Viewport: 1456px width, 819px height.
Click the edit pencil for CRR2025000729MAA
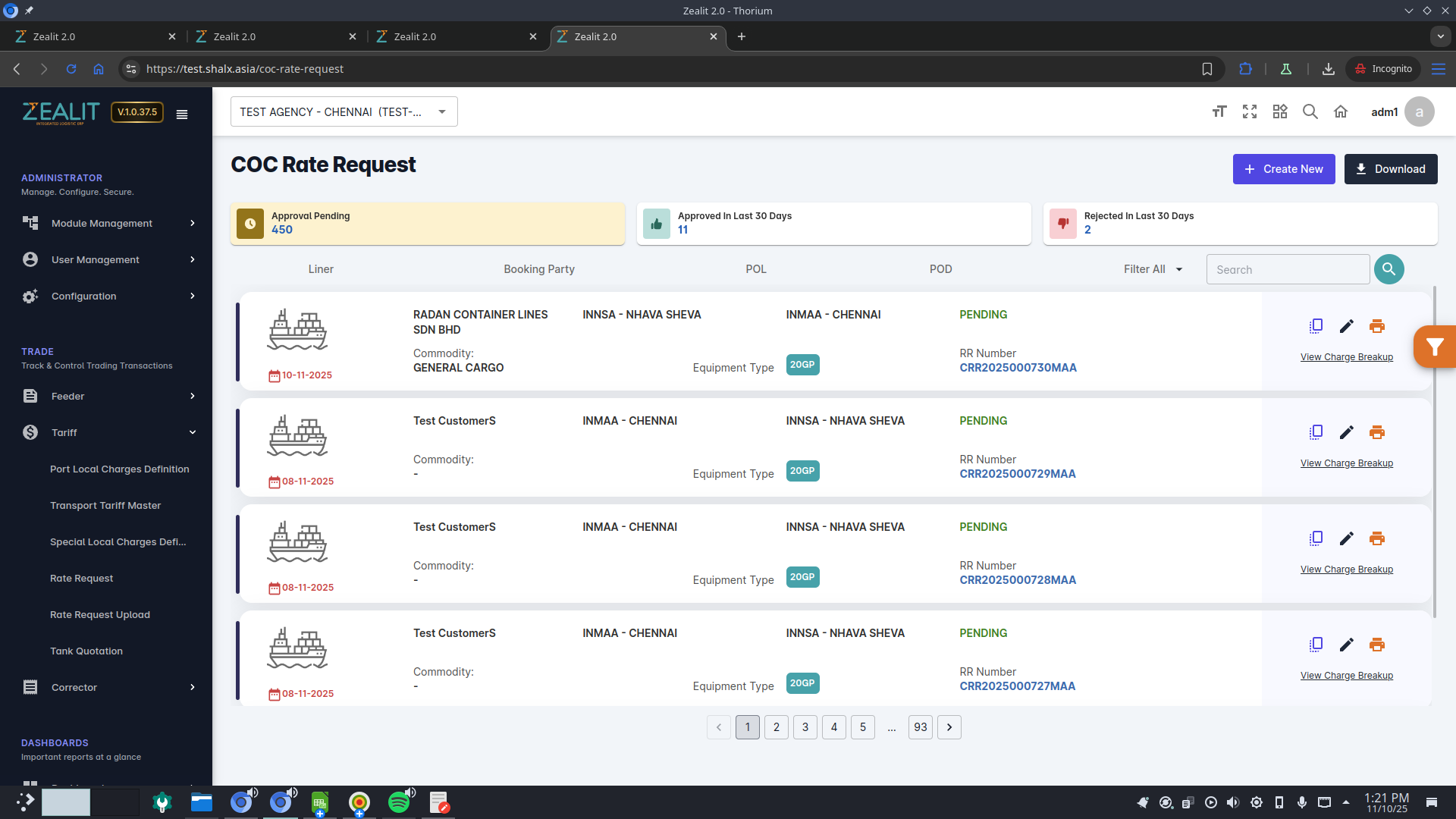1347,432
